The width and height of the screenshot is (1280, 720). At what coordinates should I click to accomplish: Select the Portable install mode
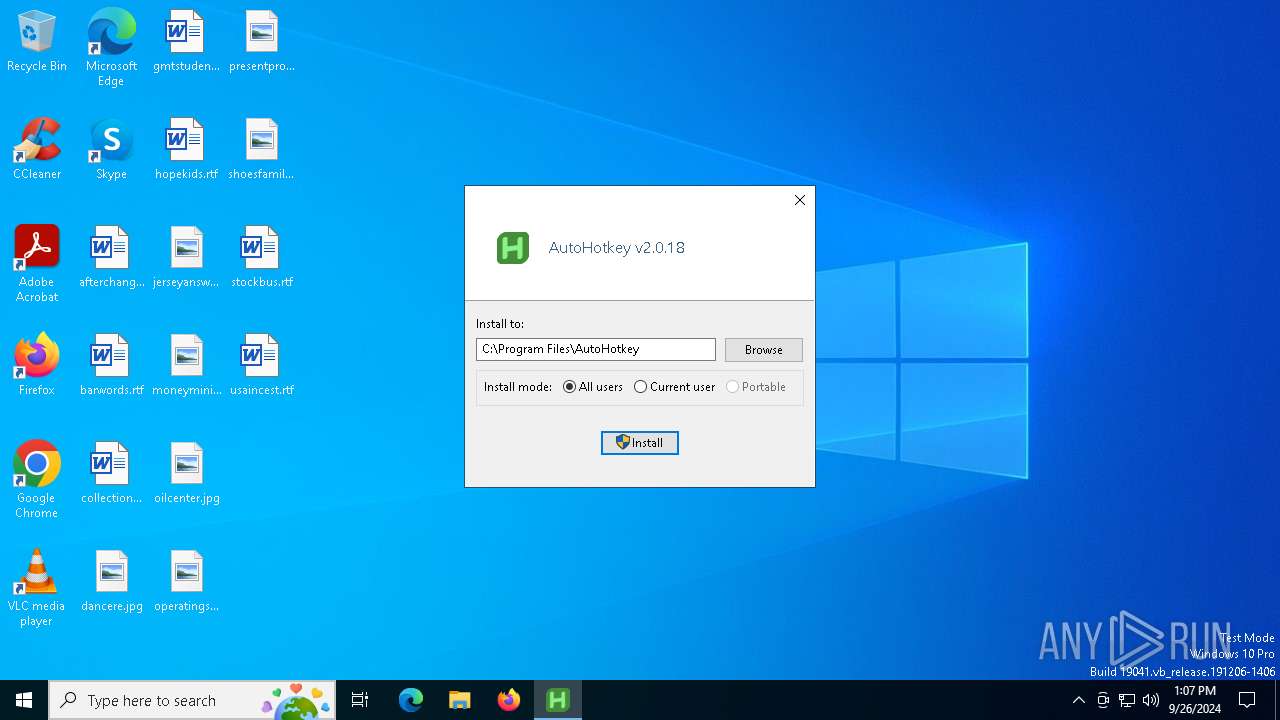pos(756,387)
